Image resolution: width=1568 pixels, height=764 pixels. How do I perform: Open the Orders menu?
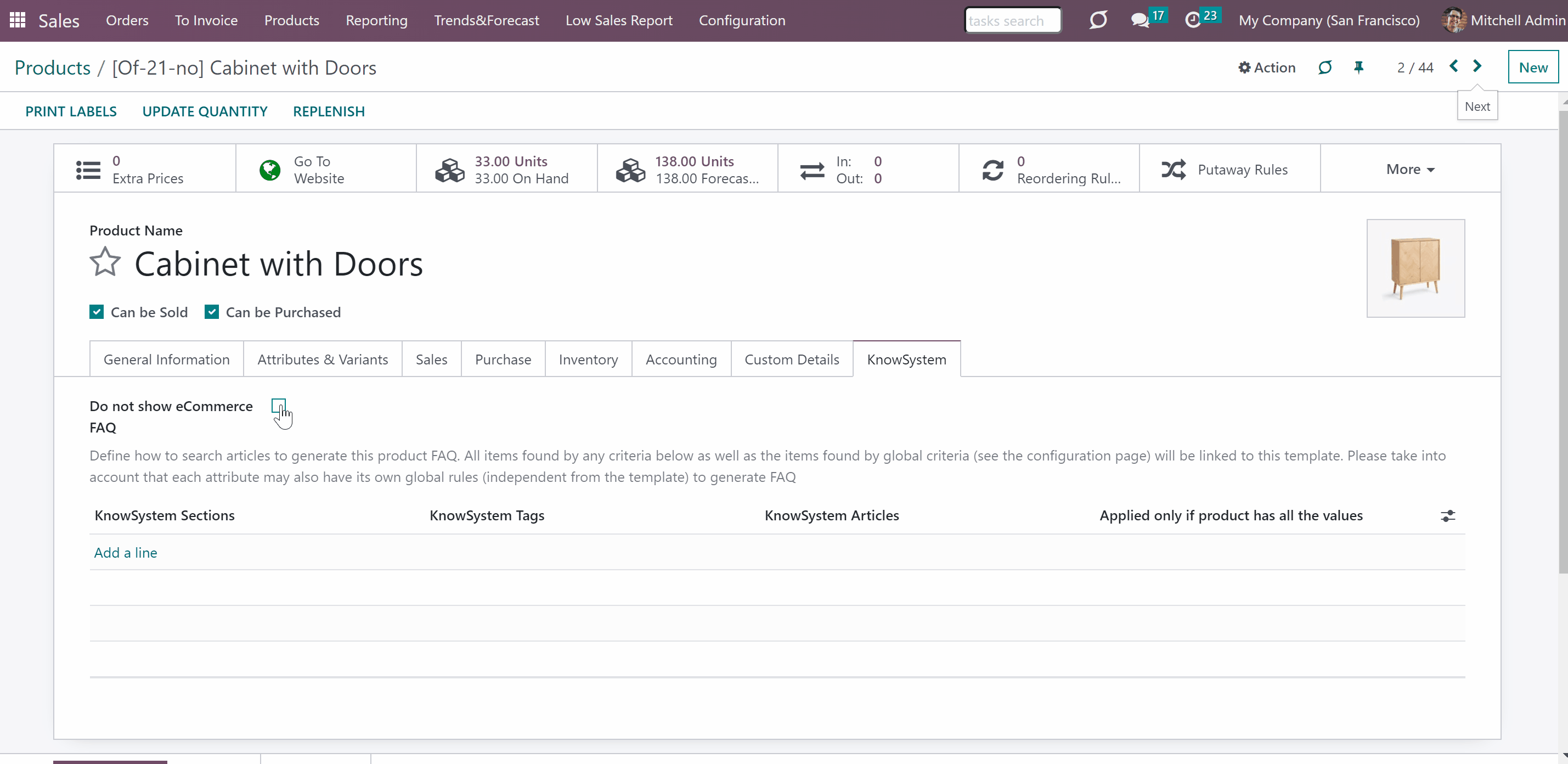127,21
